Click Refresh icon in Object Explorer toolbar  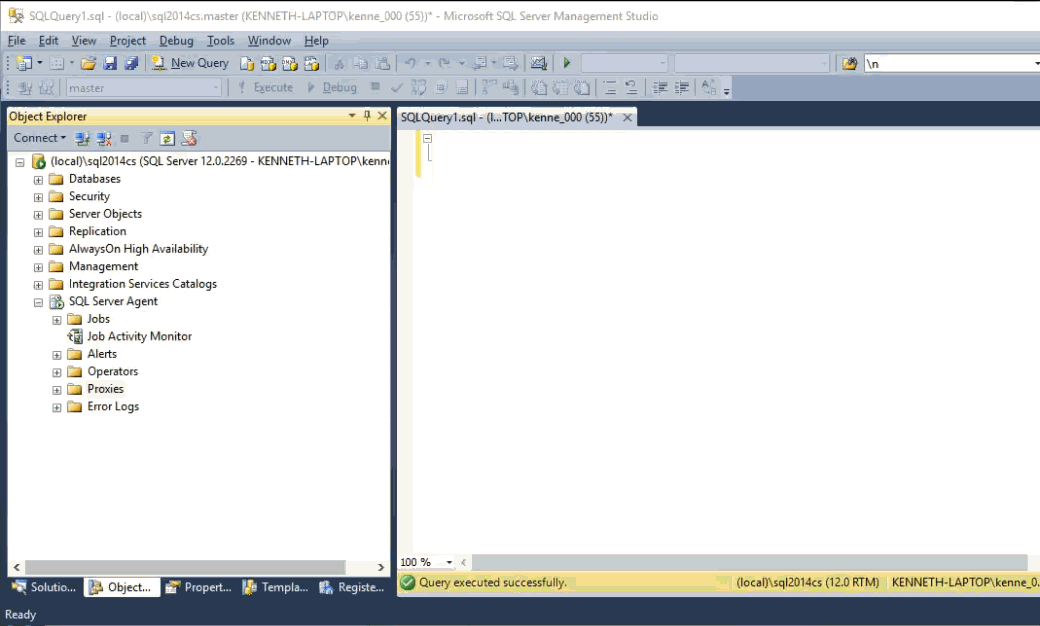pos(167,138)
